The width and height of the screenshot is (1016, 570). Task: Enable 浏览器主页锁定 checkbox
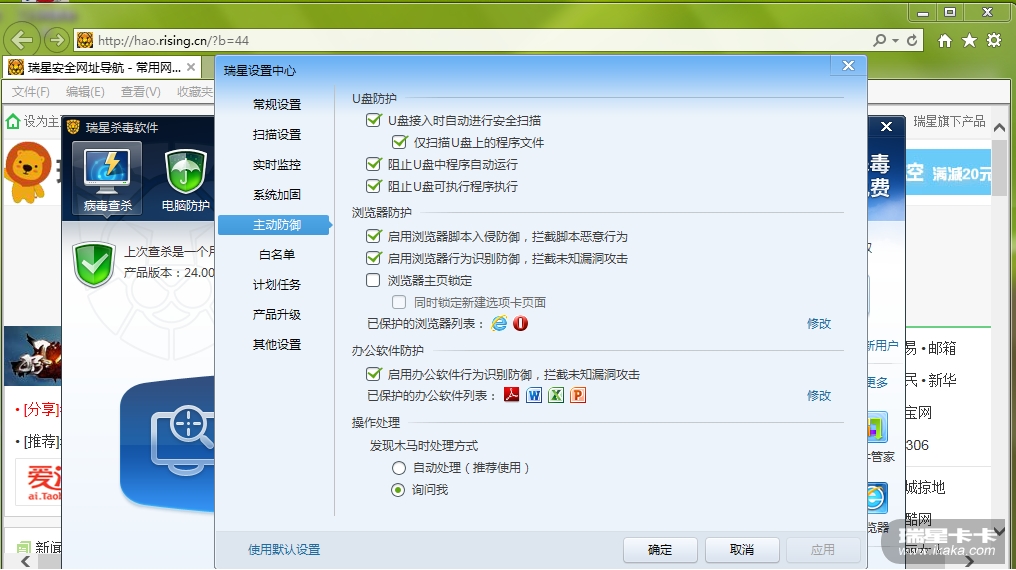tap(373, 280)
